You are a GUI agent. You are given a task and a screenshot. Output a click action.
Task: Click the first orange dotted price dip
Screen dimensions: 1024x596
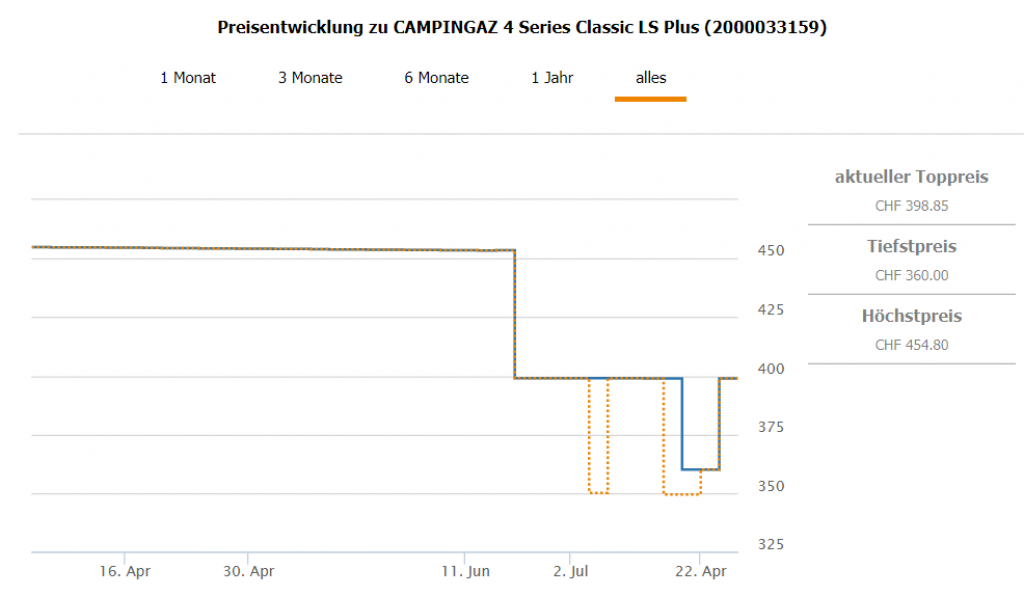click(x=598, y=493)
